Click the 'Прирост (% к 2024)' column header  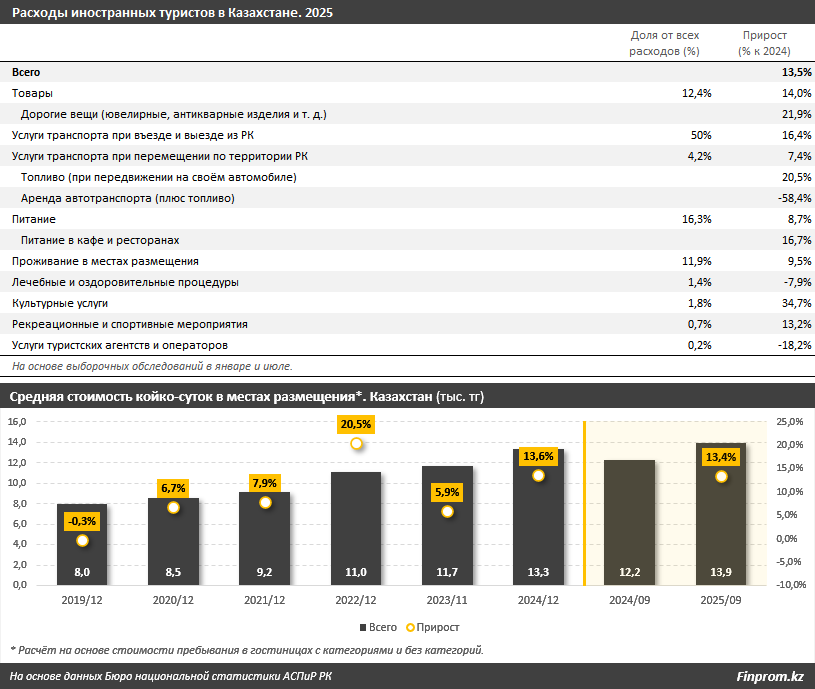click(x=764, y=43)
